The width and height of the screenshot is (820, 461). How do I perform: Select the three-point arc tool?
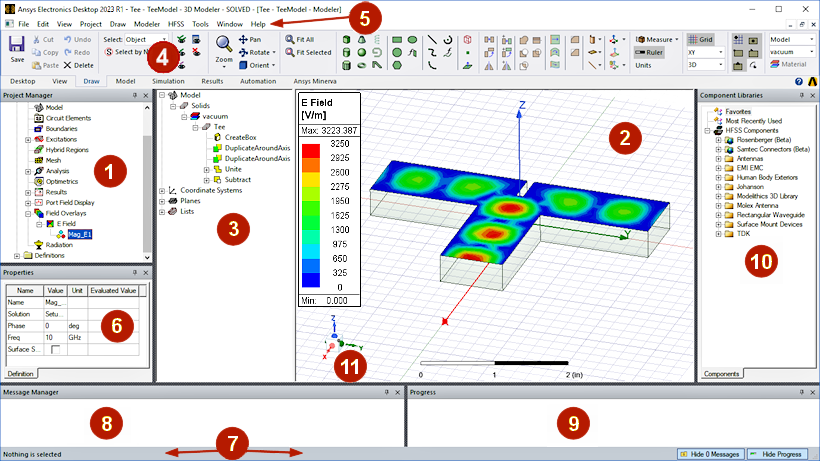(432, 65)
